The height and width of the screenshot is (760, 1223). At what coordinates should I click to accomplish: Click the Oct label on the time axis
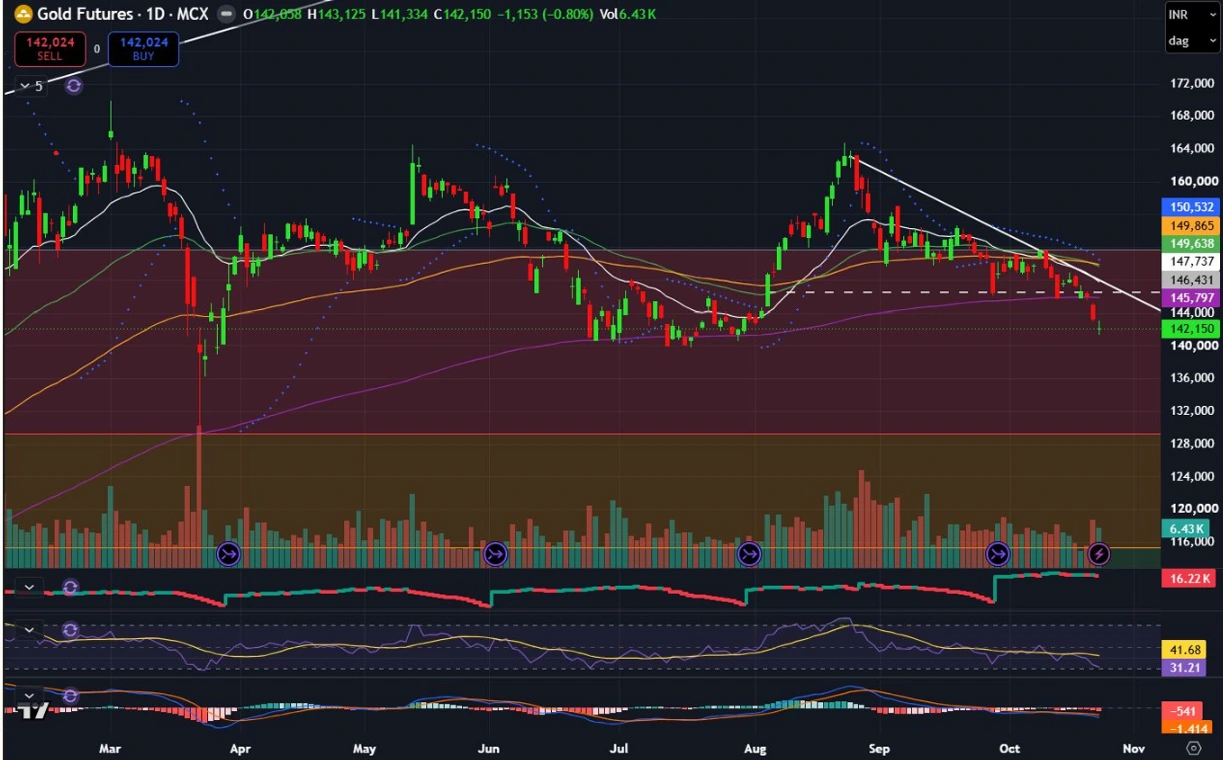pos(1010,748)
